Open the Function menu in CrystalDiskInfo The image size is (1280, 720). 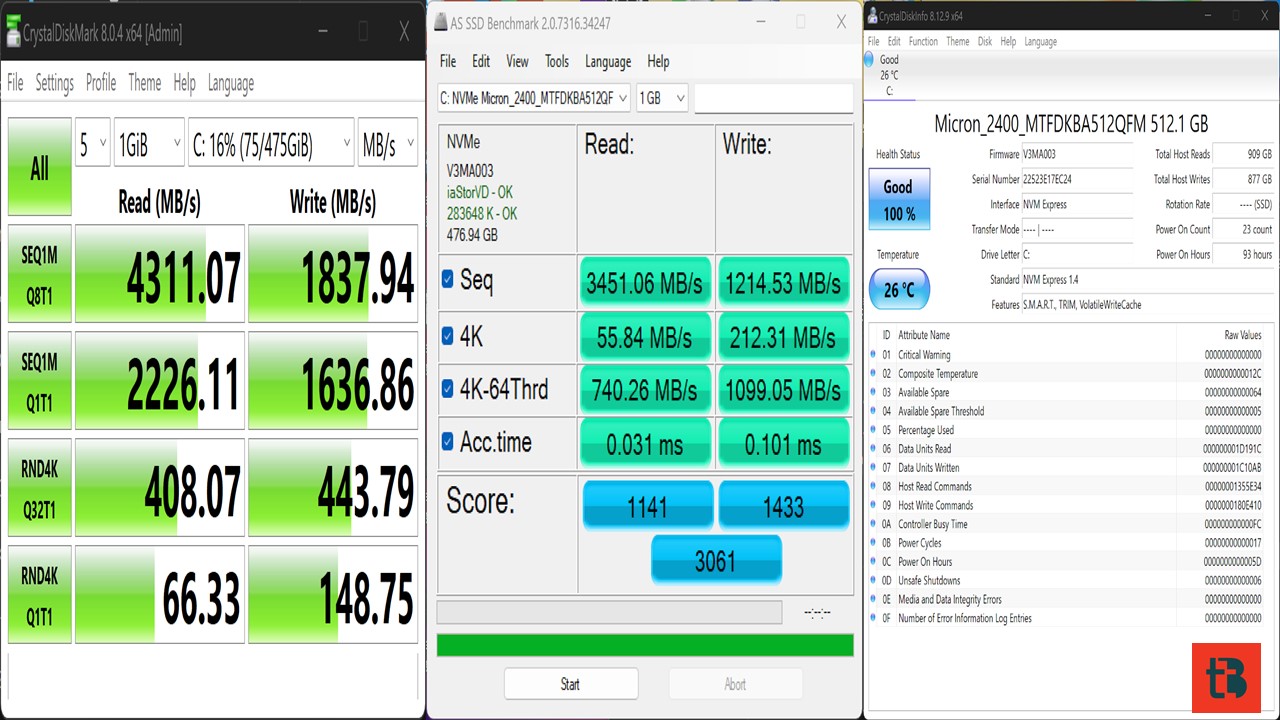pyautogui.click(x=923, y=42)
